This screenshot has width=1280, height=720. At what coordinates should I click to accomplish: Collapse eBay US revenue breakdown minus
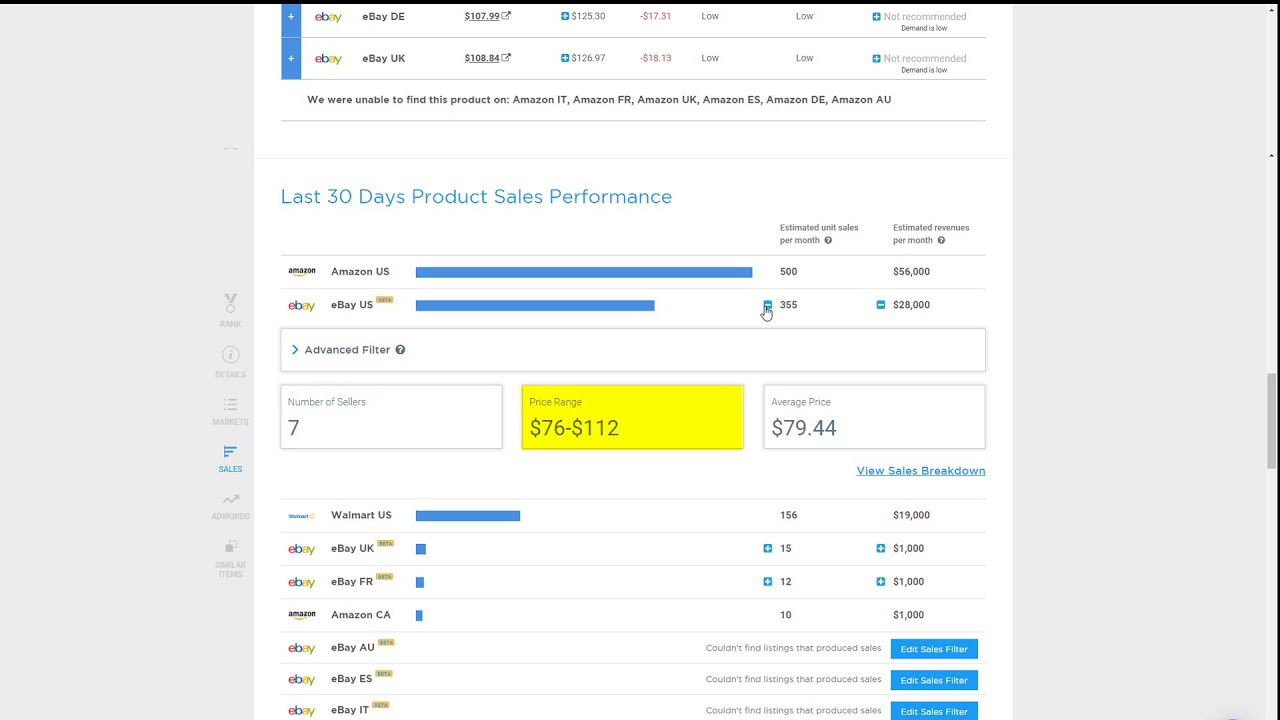[881, 305]
